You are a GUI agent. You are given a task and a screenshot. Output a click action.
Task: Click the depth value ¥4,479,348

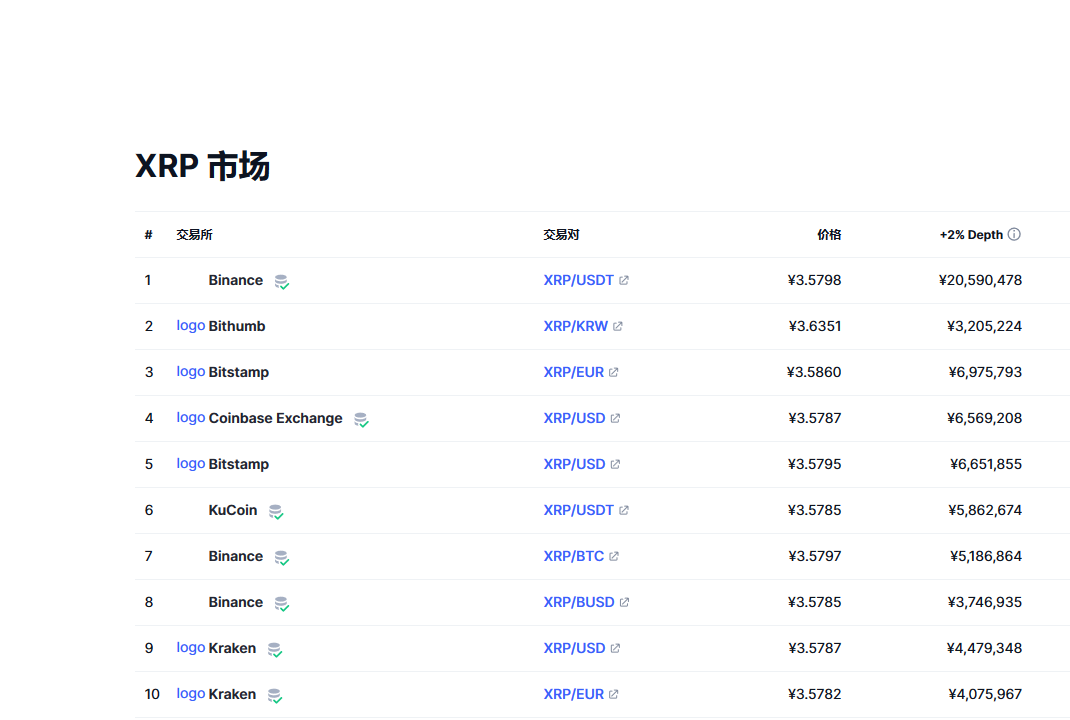984,648
